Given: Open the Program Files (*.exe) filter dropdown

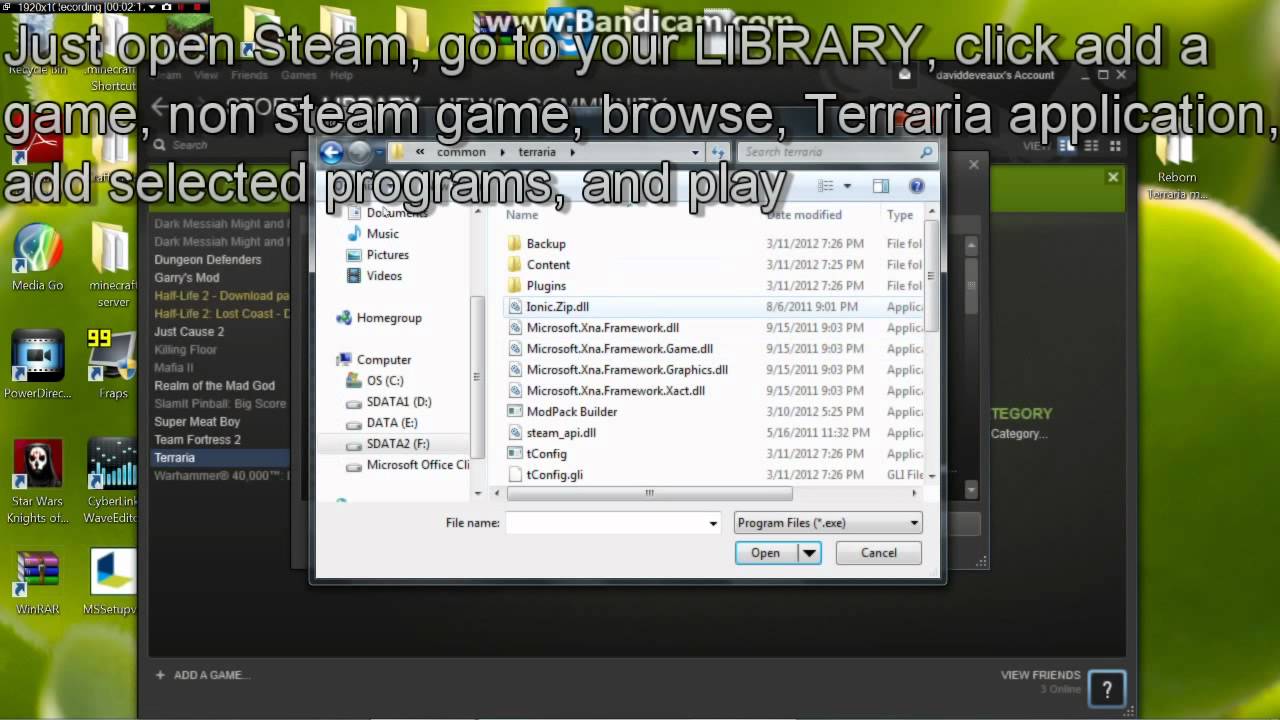Looking at the screenshot, I should 827,523.
